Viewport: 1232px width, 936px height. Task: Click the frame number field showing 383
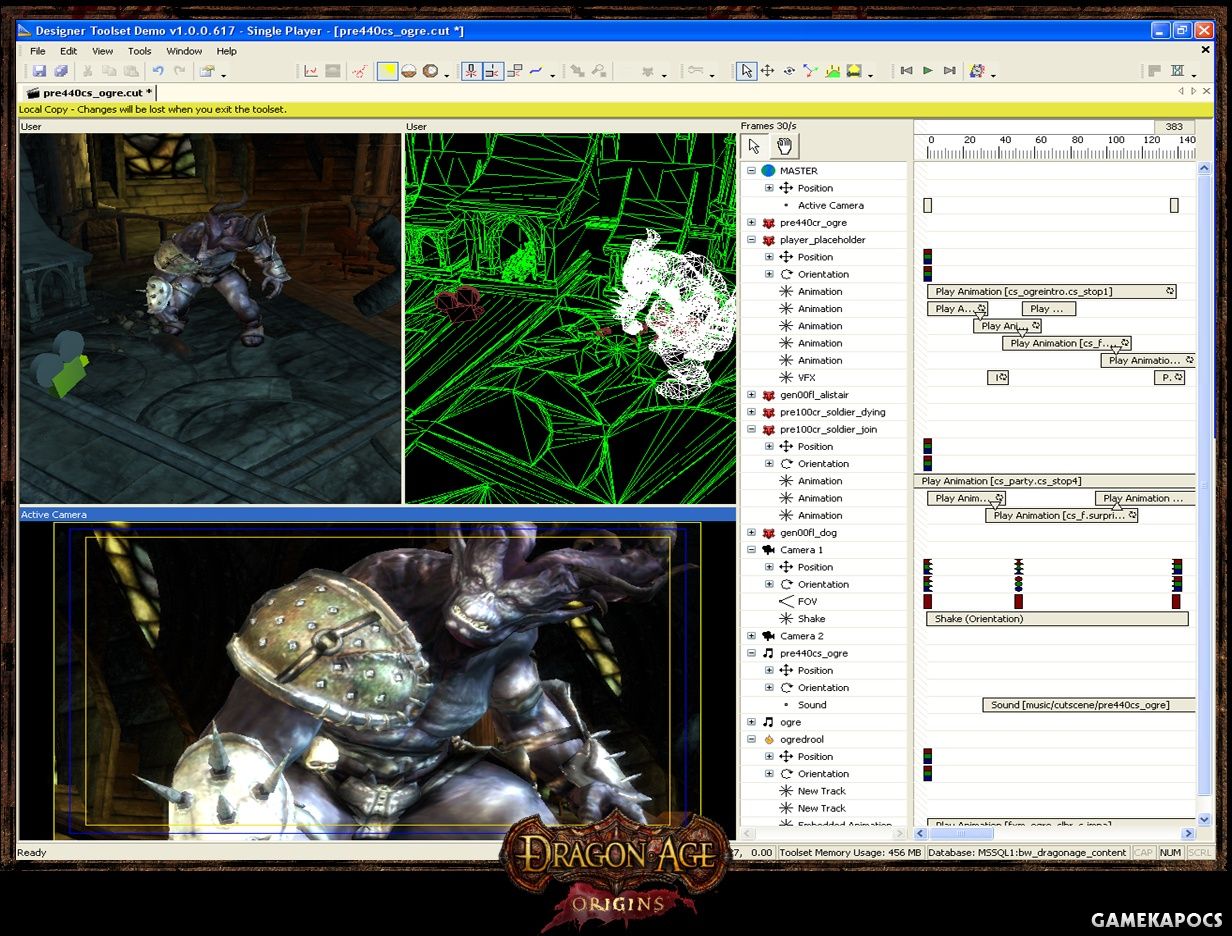coord(1174,127)
